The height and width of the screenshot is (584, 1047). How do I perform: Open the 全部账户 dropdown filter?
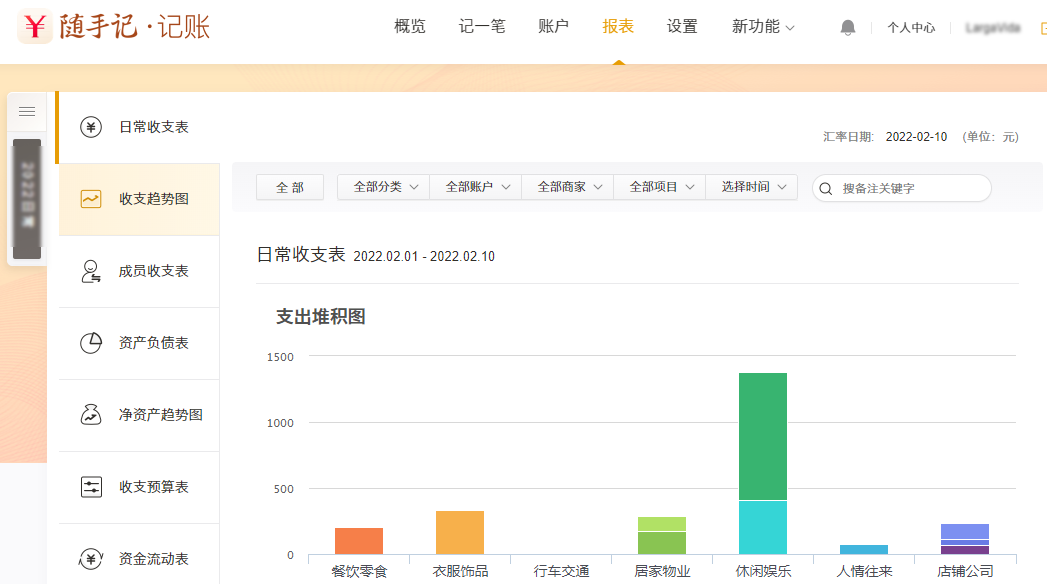tap(476, 187)
